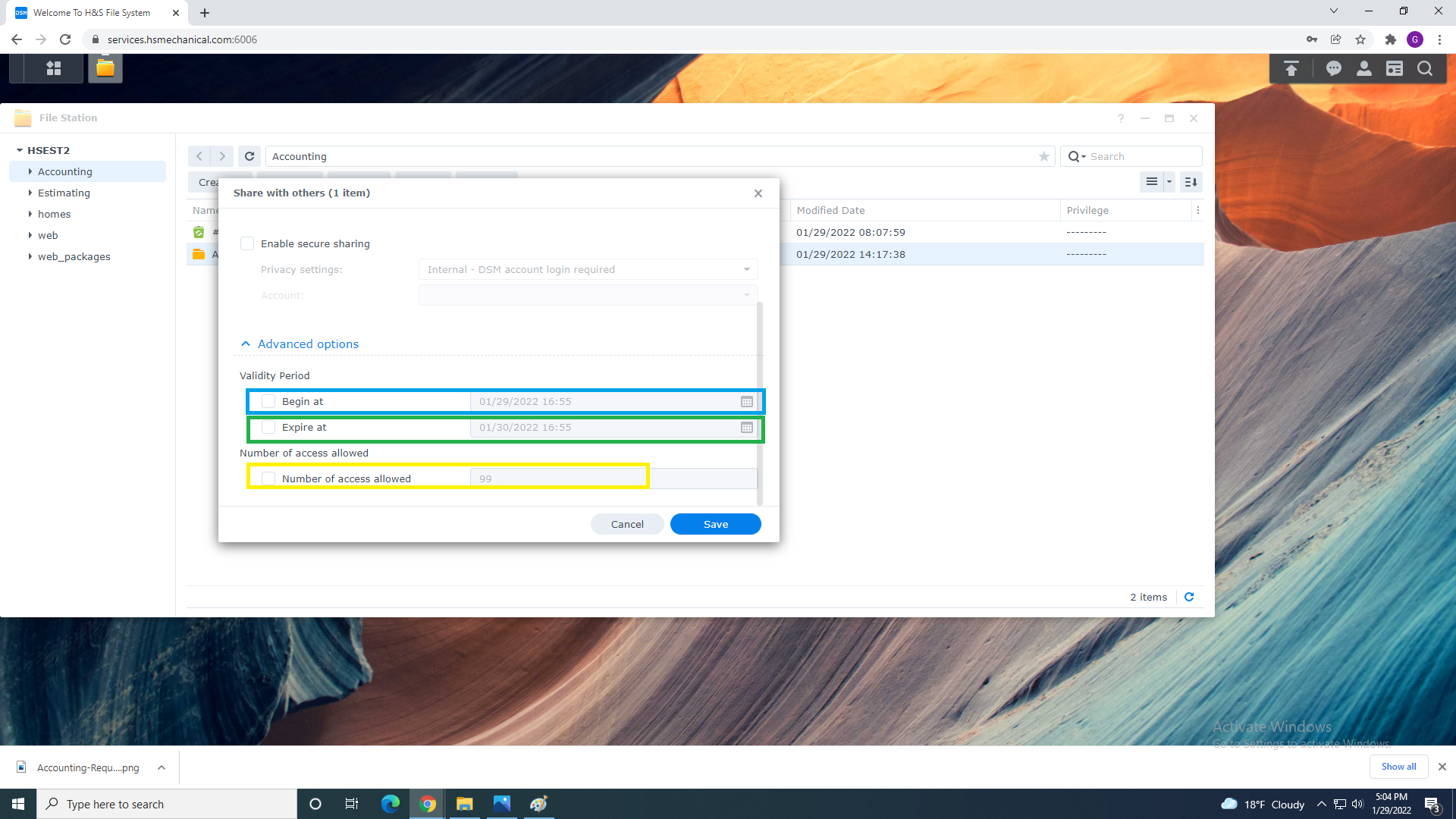Open the calendar picker for Begin at
The width and height of the screenshot is (1456, 819).
pyautogui.click(x=746, y=402)
